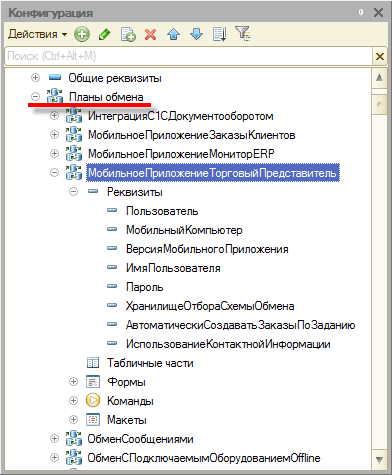The image size is (392, 475).
Task: Click into the Поиск search field
Action: click(x=189, y=56)
